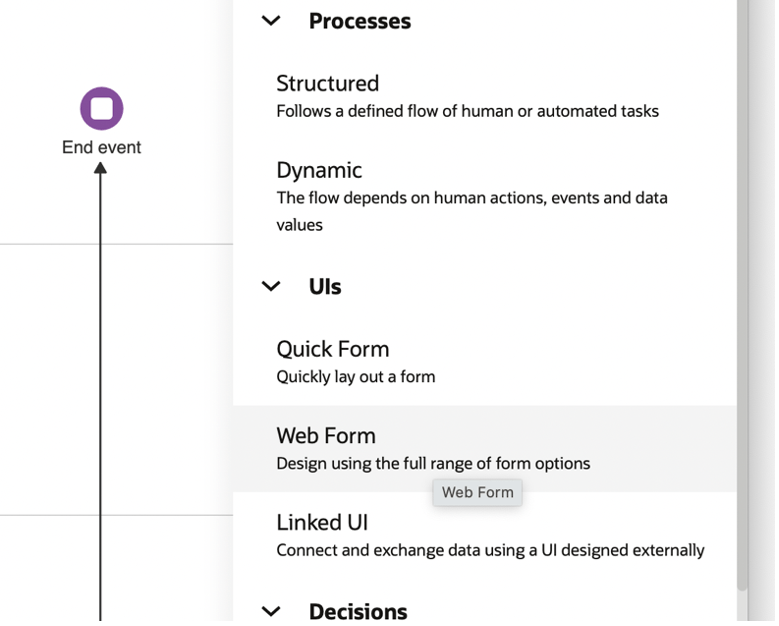The width and height of the screenshot is (779, 626).
Task: Collapse the UIs section chevron
Action: (x=271, y=287)
